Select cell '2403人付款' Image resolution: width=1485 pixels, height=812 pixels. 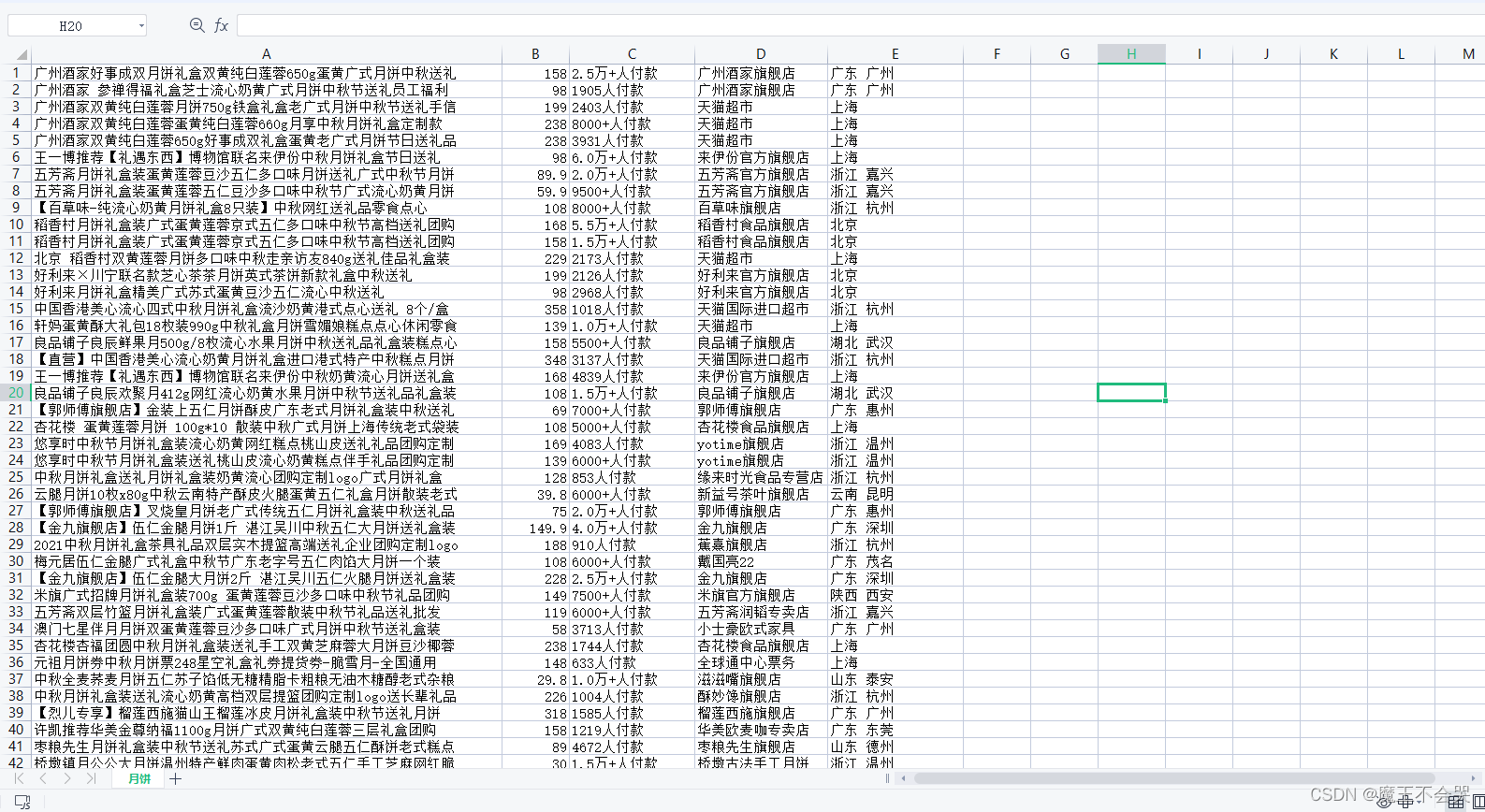point(632,107)
